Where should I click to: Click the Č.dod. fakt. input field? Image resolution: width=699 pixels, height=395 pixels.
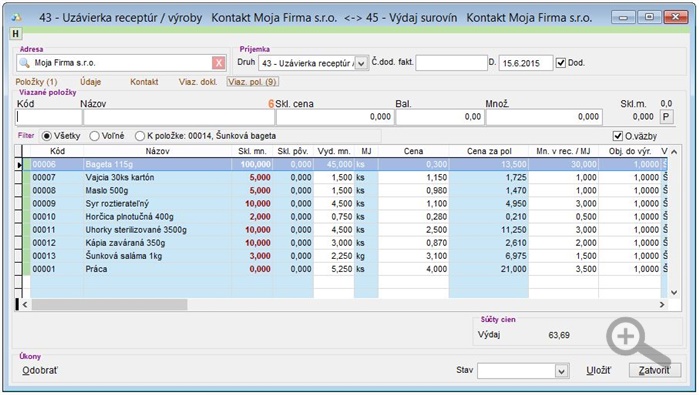pos(451,63)
